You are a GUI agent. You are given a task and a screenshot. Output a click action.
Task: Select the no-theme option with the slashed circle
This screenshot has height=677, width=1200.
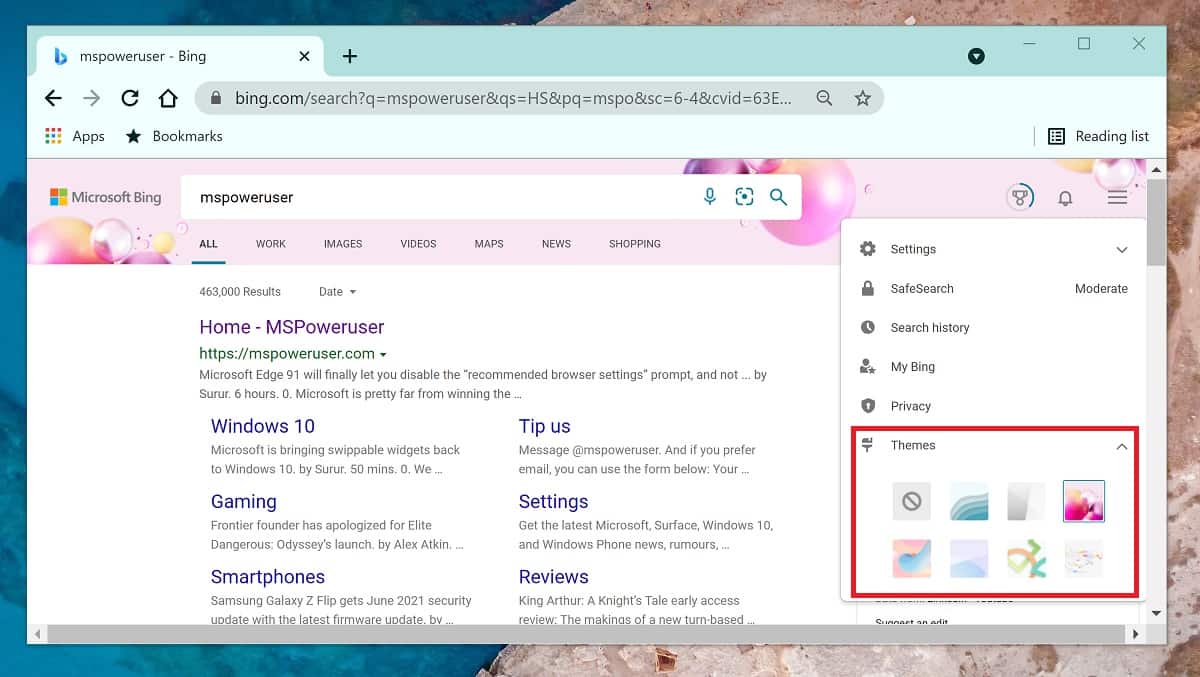tap(912, 501)
